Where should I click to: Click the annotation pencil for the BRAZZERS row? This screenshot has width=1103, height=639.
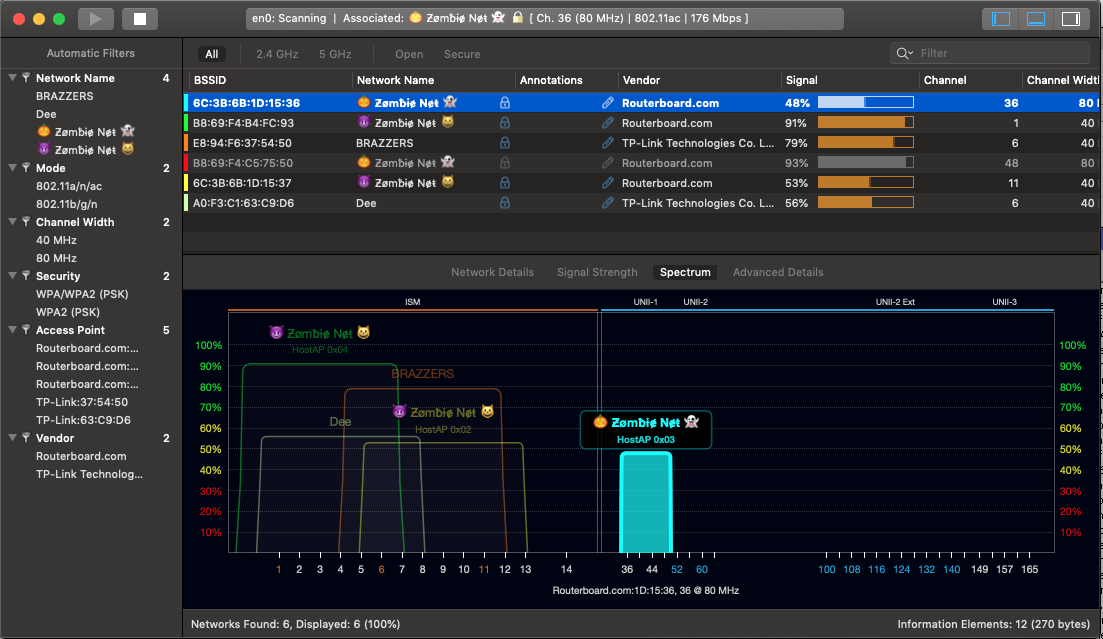click(608, 143)
